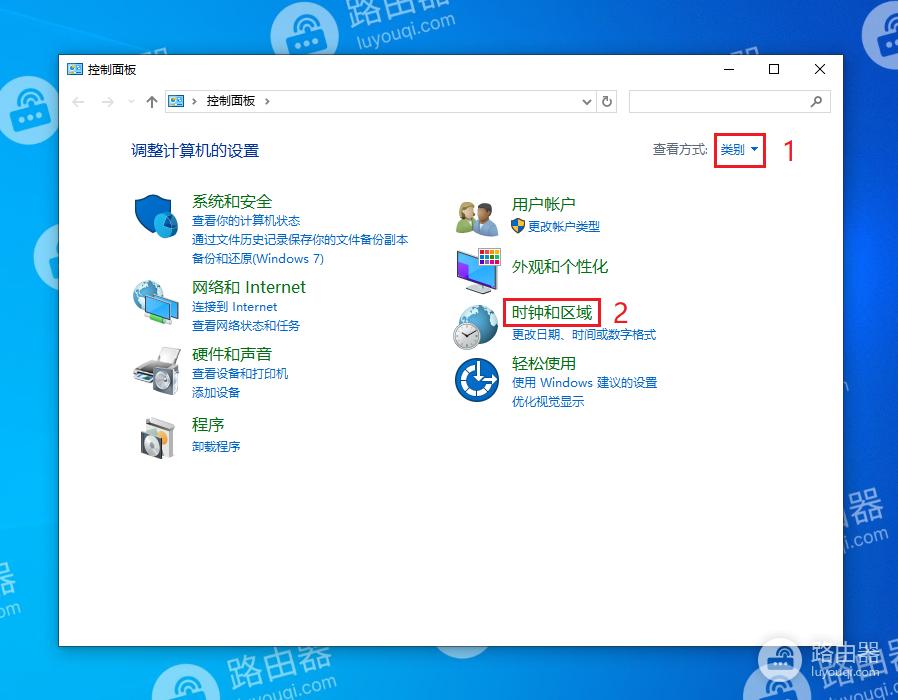The width and height of the screenshot is (898, 700).
Task: Refresh the Control Panel view
Action: [606, 102]
